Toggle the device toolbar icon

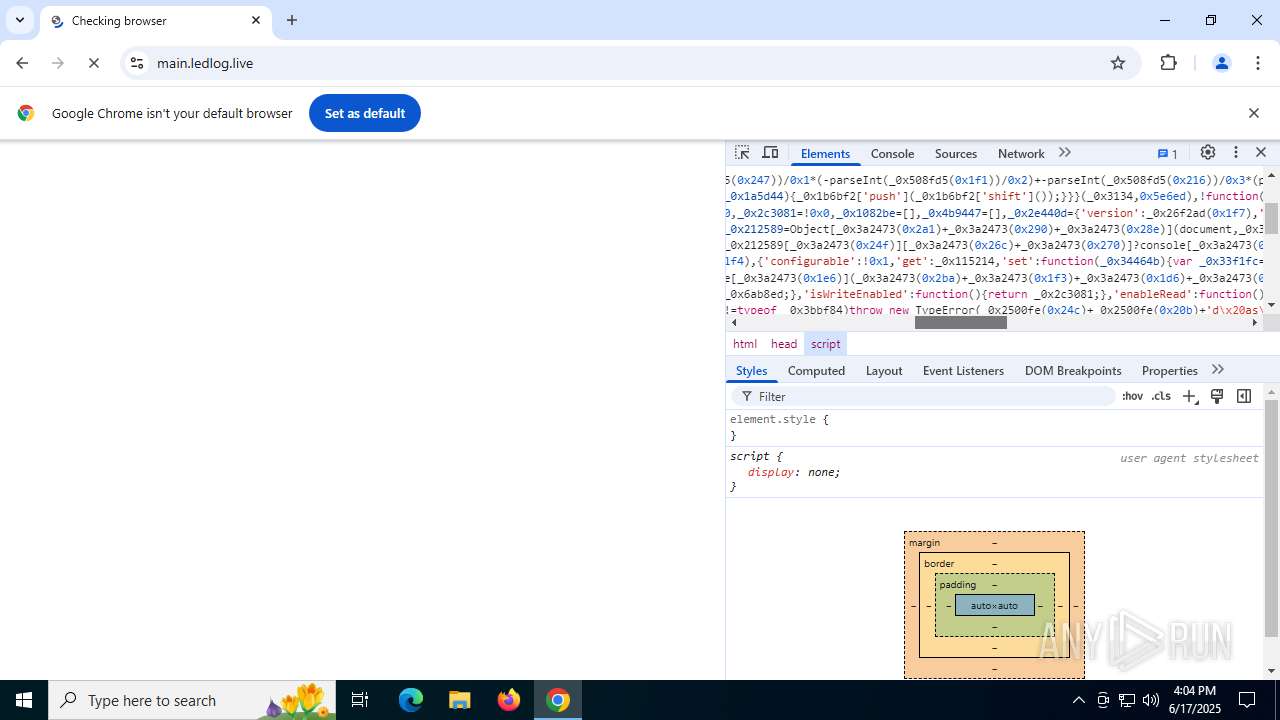pyautogui.click(x=770, y=153)
